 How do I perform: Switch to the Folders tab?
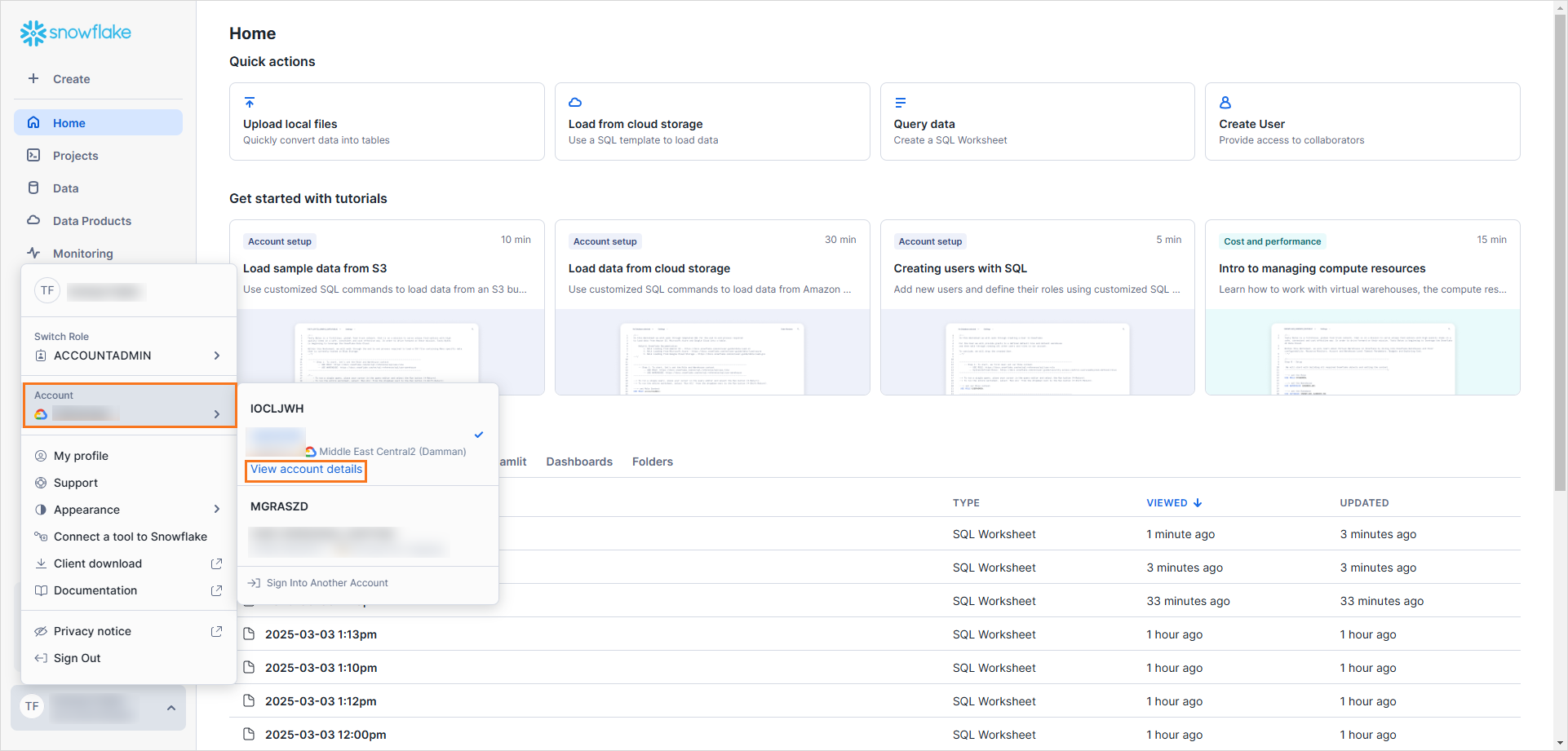(x=653, y=462)
